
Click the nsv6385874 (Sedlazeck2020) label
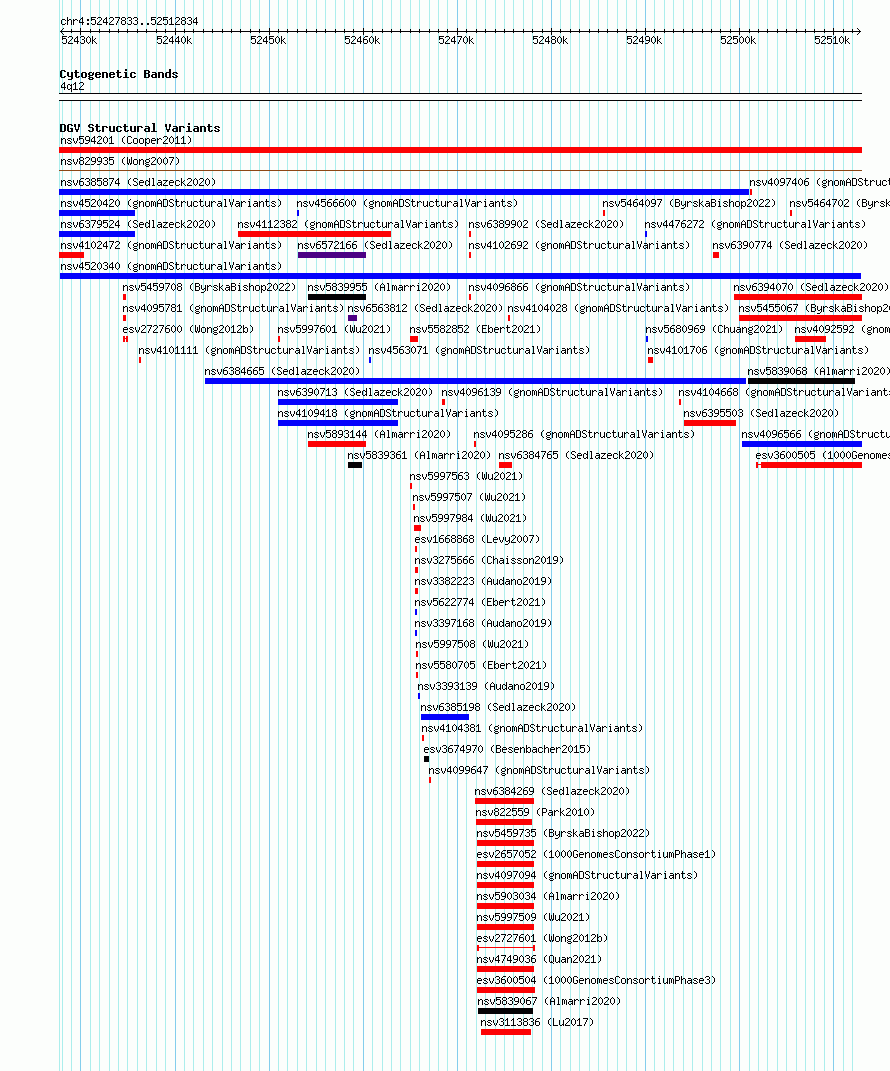click(138, 182)
